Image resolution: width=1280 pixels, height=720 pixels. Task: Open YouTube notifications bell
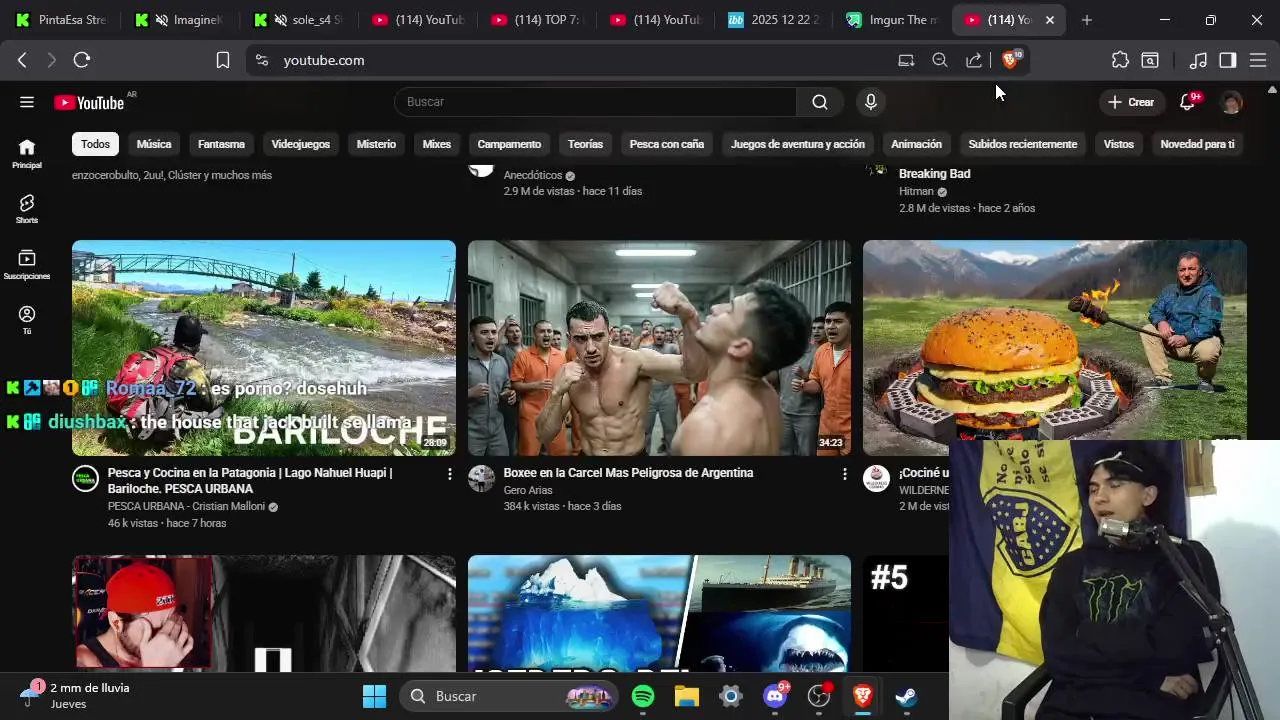pyautogui.click(x=1188, y=102)
